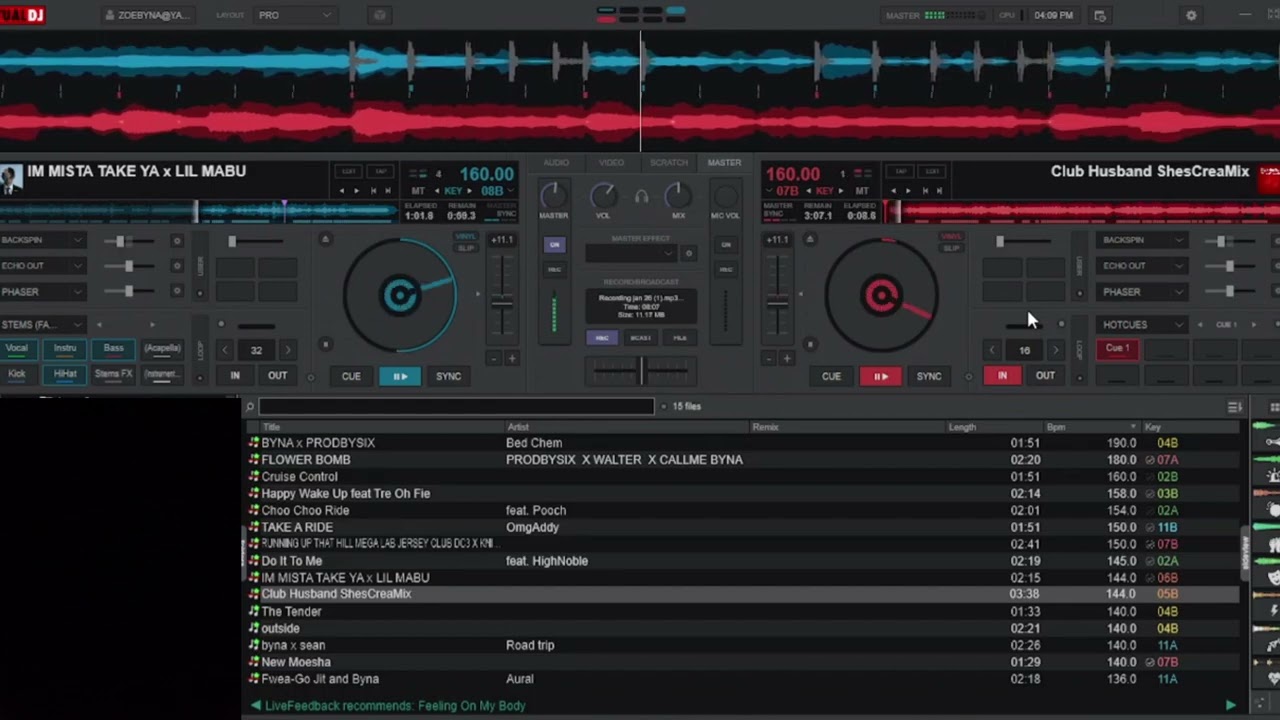Click the headphones icon in mixer
The image size is (1280, 720).
tap(641, 197)
